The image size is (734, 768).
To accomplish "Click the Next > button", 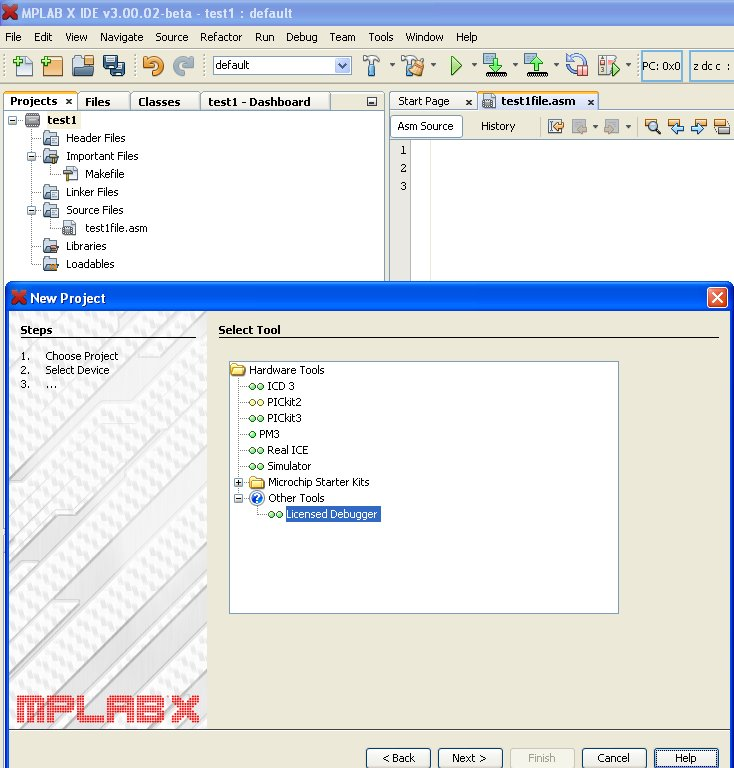I will point(470,758).
